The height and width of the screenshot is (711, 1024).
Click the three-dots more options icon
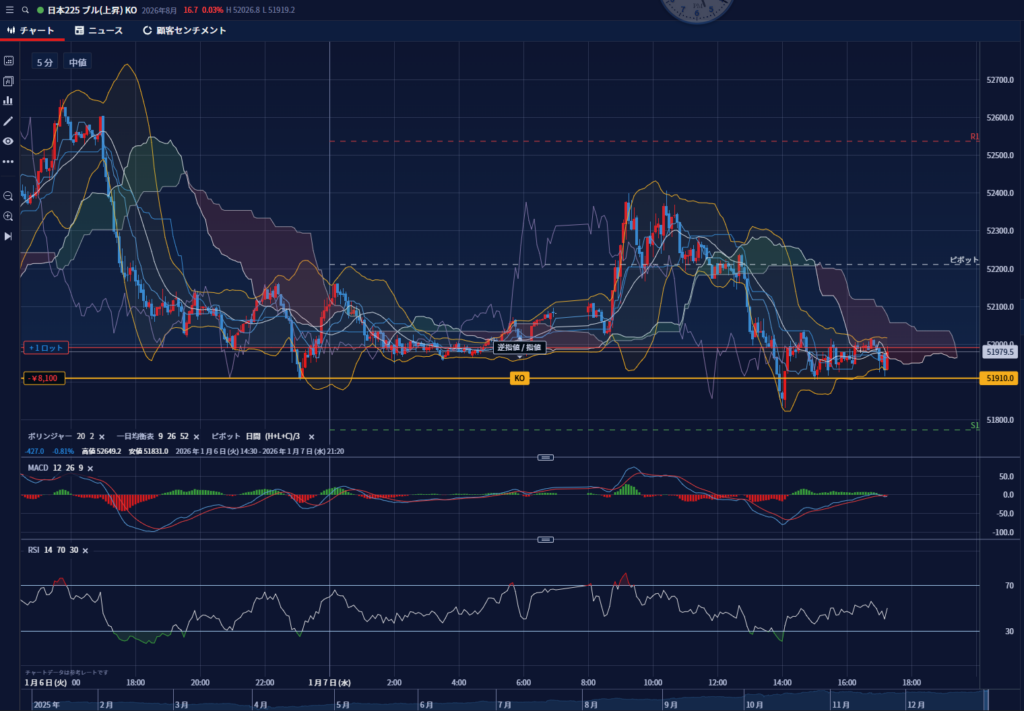[8, 161]
